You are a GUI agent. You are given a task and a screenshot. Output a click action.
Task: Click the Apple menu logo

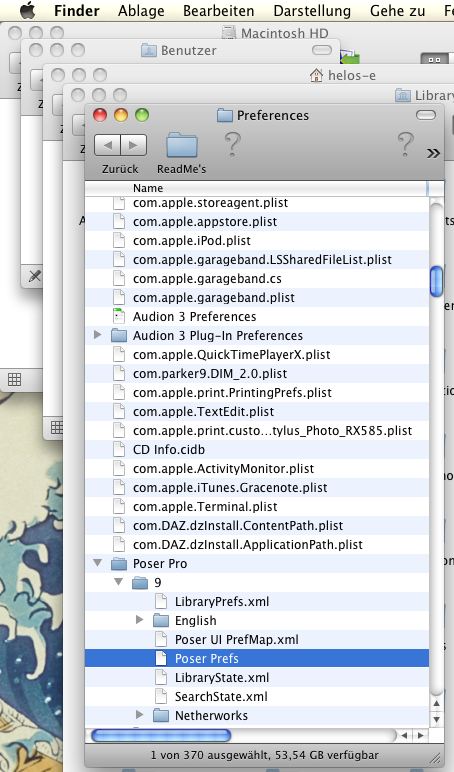coord(28,10)
